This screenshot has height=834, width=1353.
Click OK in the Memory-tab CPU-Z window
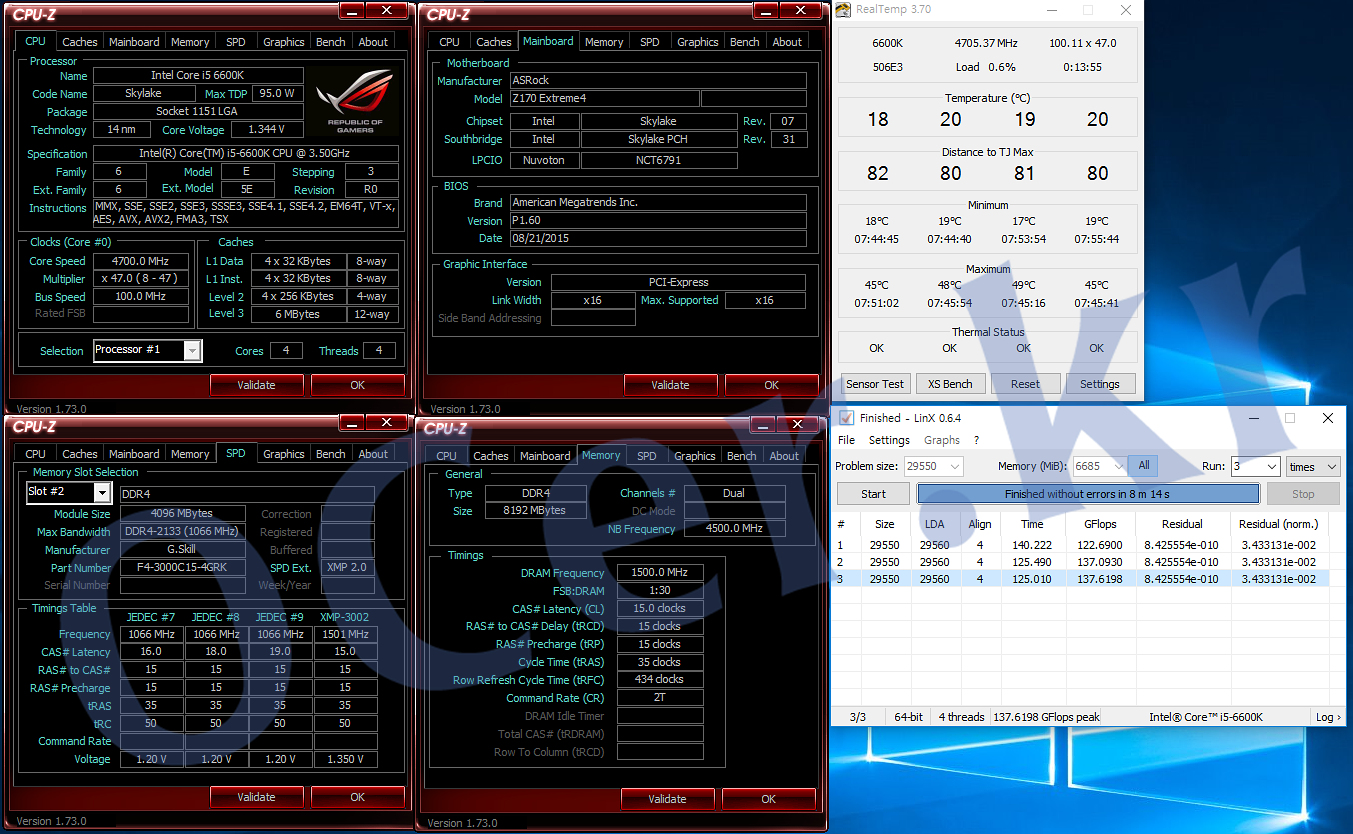pyautogui.click(x=769, y=799)
